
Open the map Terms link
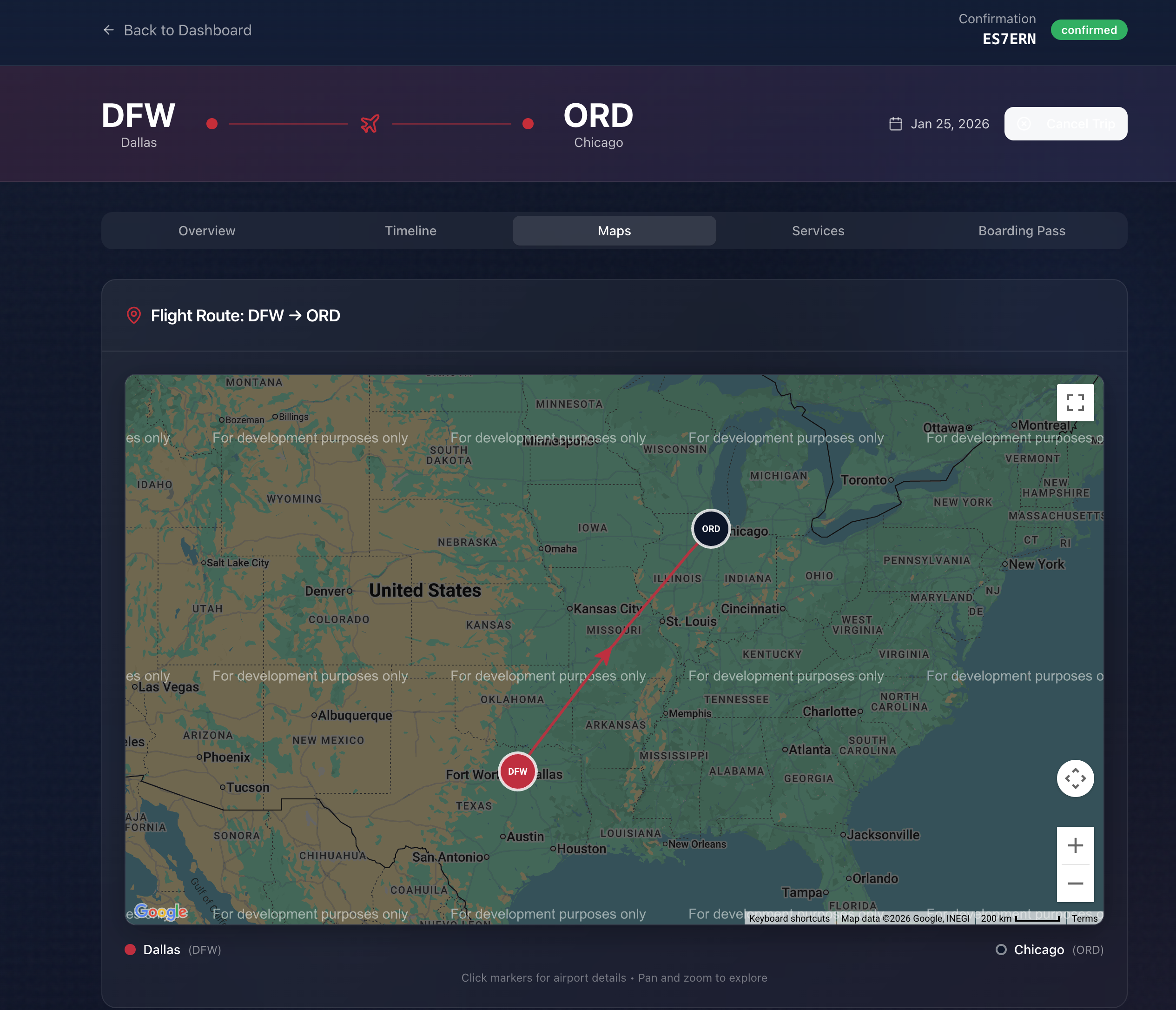pos(1084,918)
